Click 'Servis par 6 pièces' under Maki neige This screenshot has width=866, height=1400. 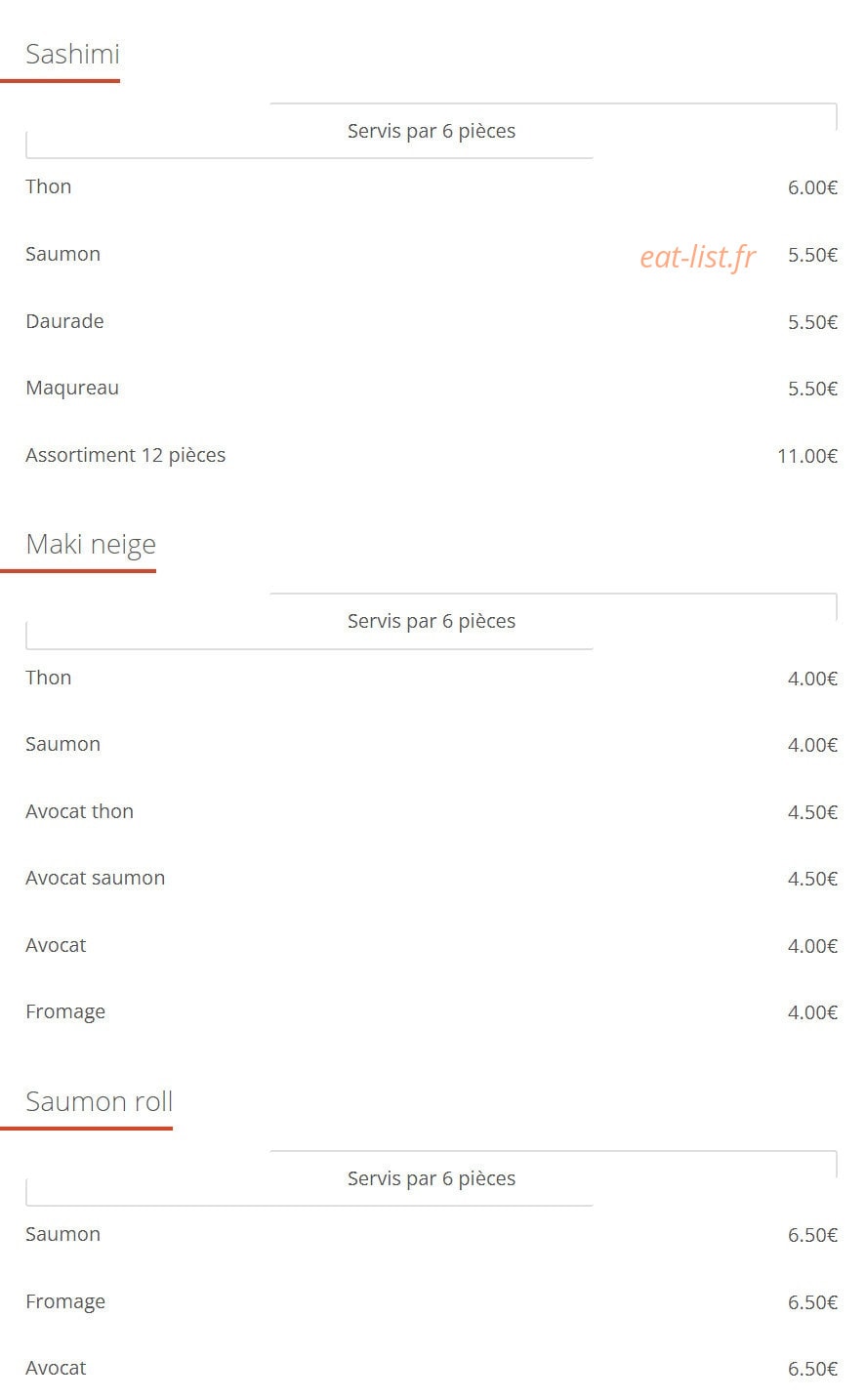coord(432,621)
